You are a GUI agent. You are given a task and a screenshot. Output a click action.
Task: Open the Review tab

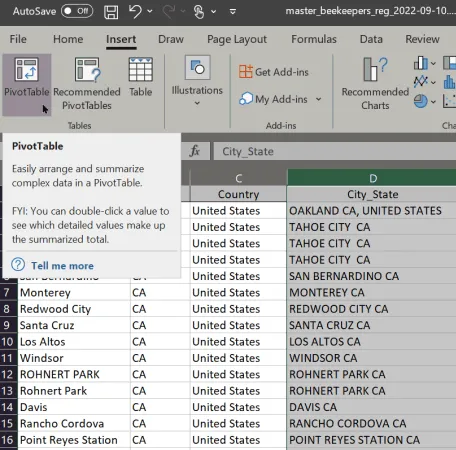click(x=422, y=39)
